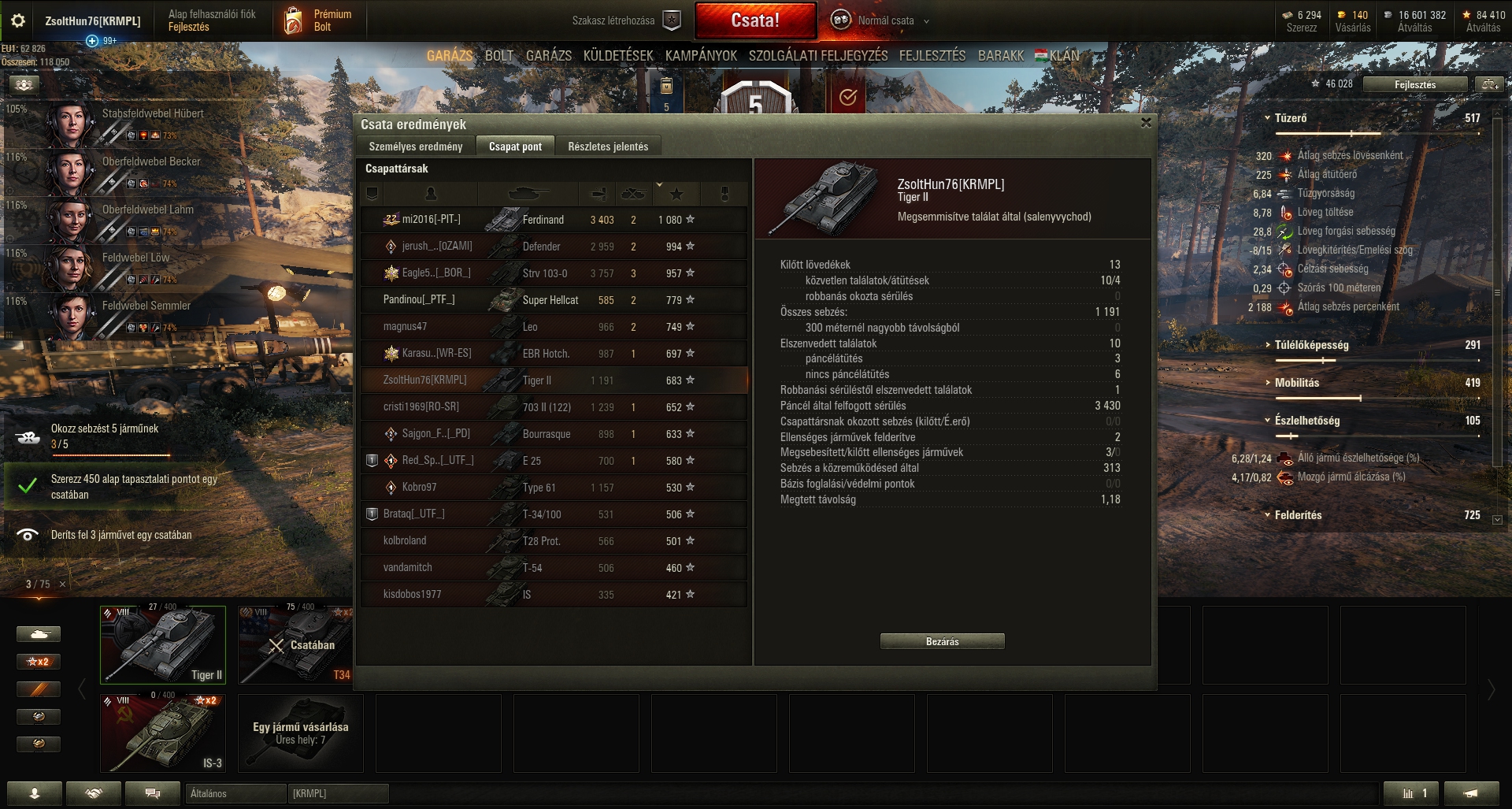
Task: Start battle with the Csata! button
Action: click(x=755, y=20)
